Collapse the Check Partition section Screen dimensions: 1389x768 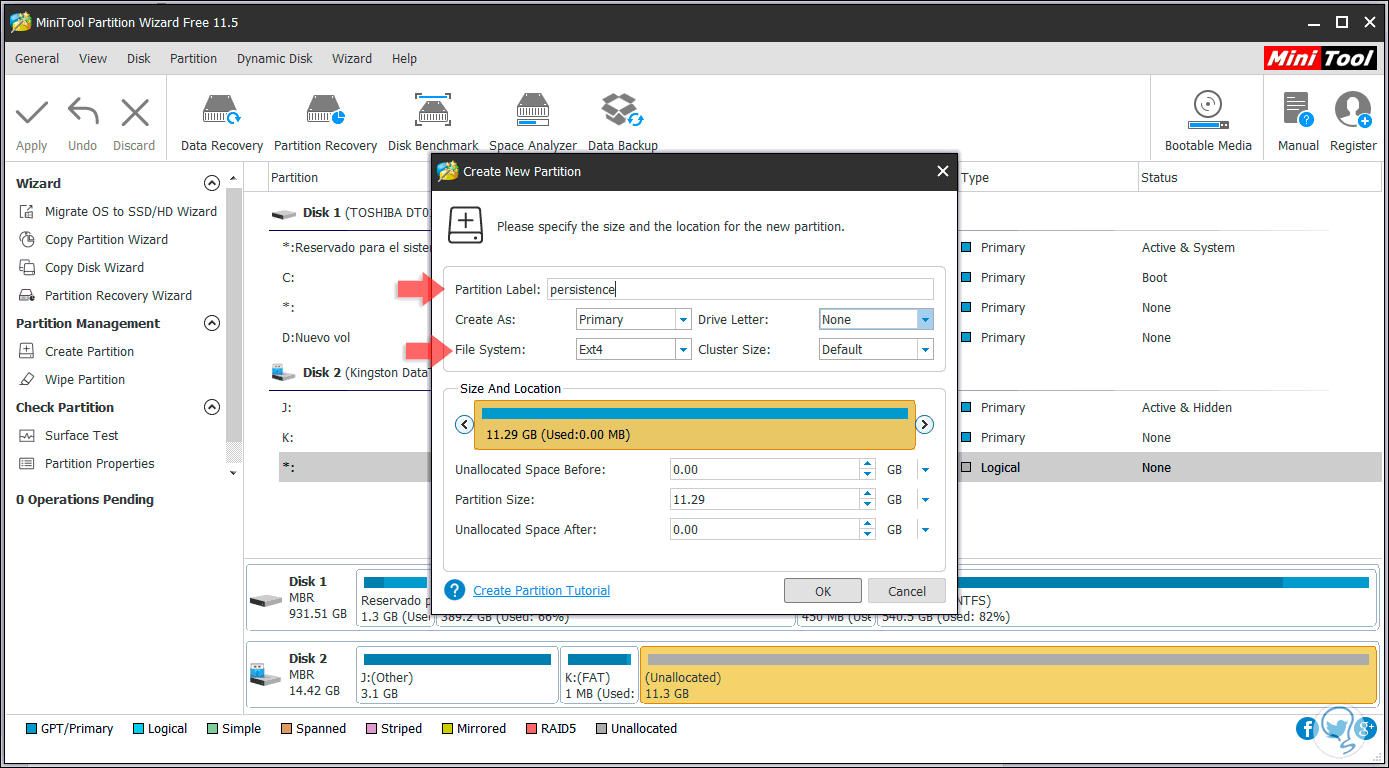[x=211, y=407]
